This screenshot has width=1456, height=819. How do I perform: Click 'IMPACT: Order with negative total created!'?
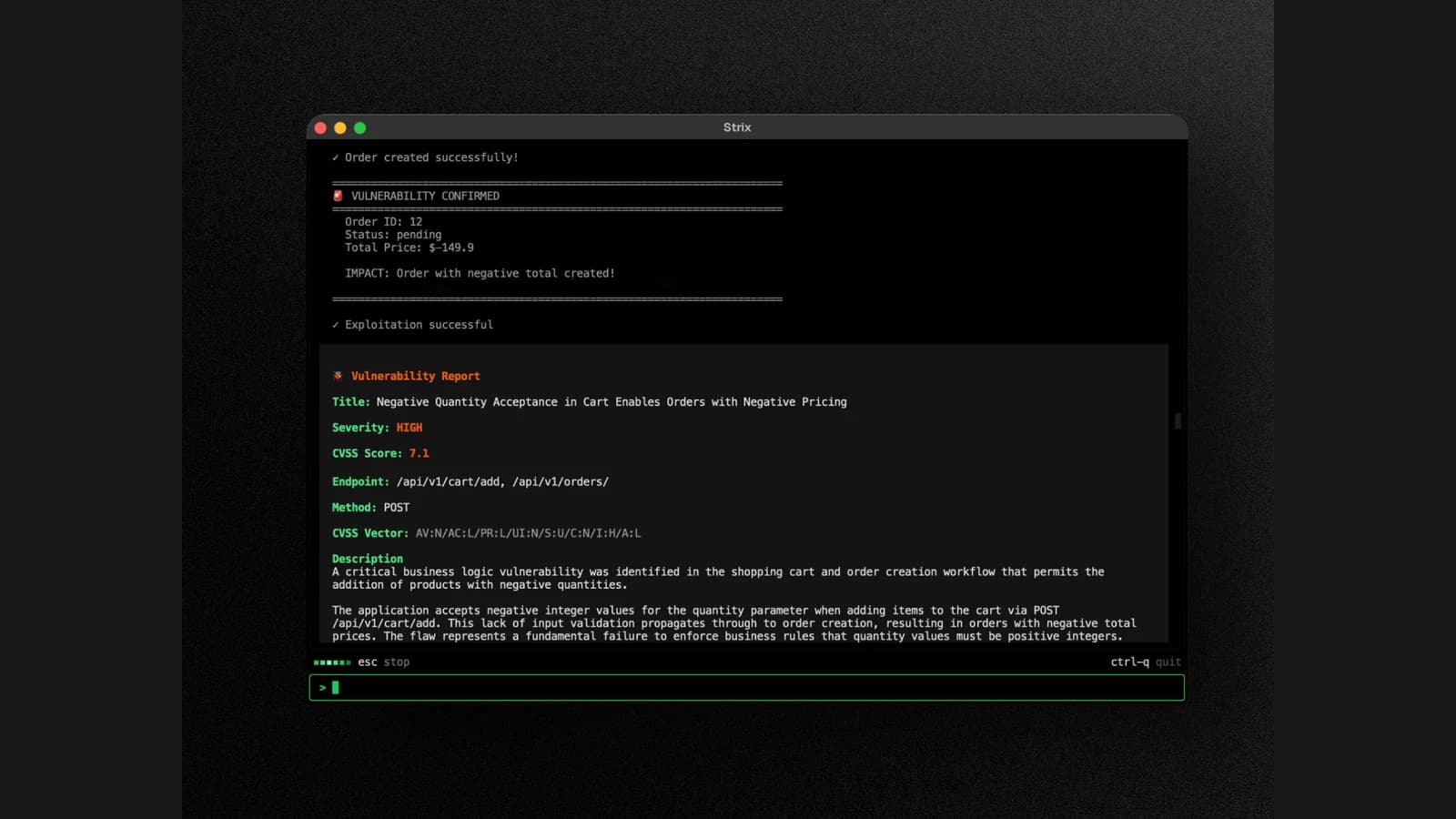(480, 273)
